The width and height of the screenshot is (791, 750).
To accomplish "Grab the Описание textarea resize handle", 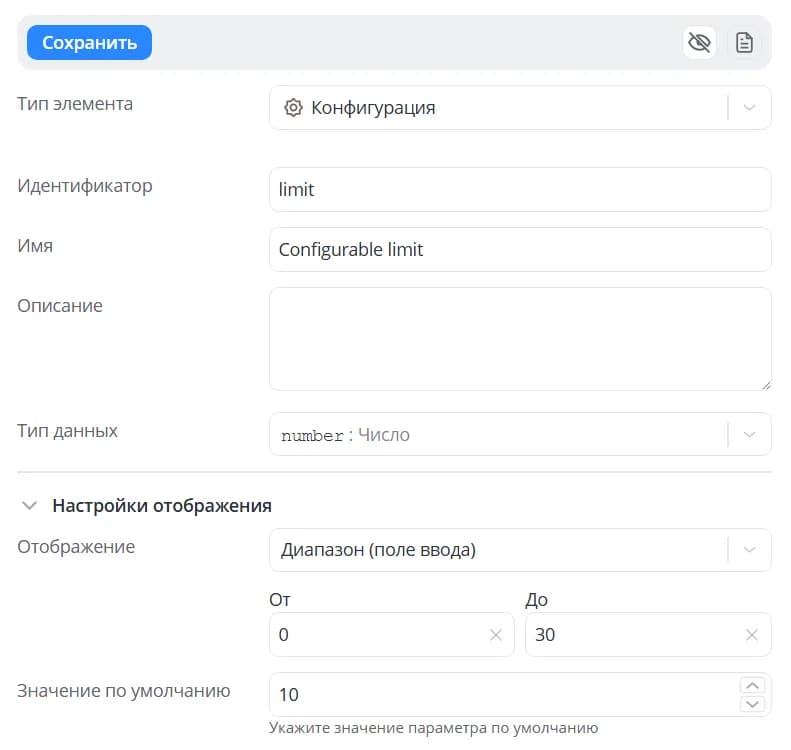I will pyautogui.click(x=766, y=385).
